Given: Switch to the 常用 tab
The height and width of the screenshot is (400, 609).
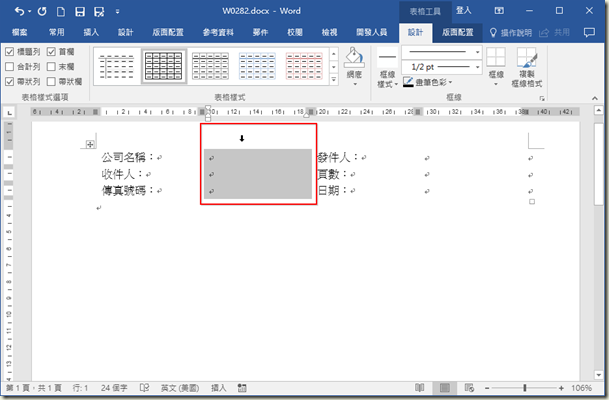Looking at the screenshot, I should (57, 32).
